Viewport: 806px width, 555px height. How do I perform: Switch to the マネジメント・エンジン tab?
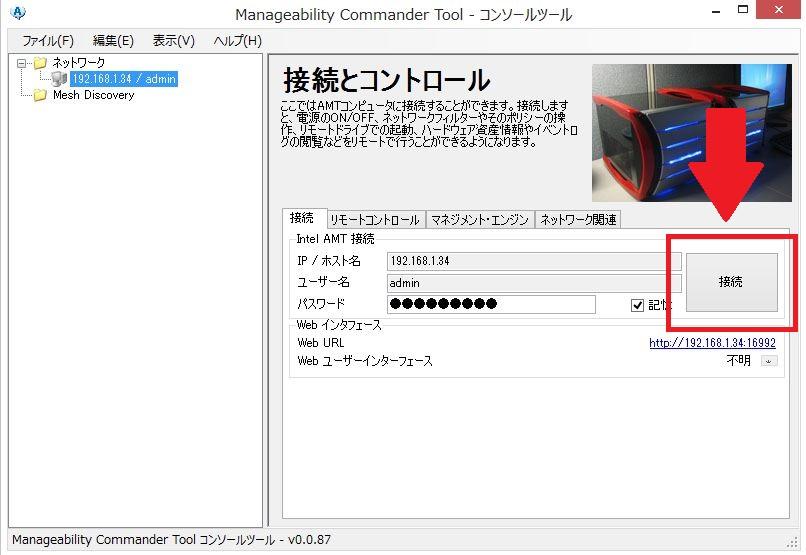coord(480,220)
